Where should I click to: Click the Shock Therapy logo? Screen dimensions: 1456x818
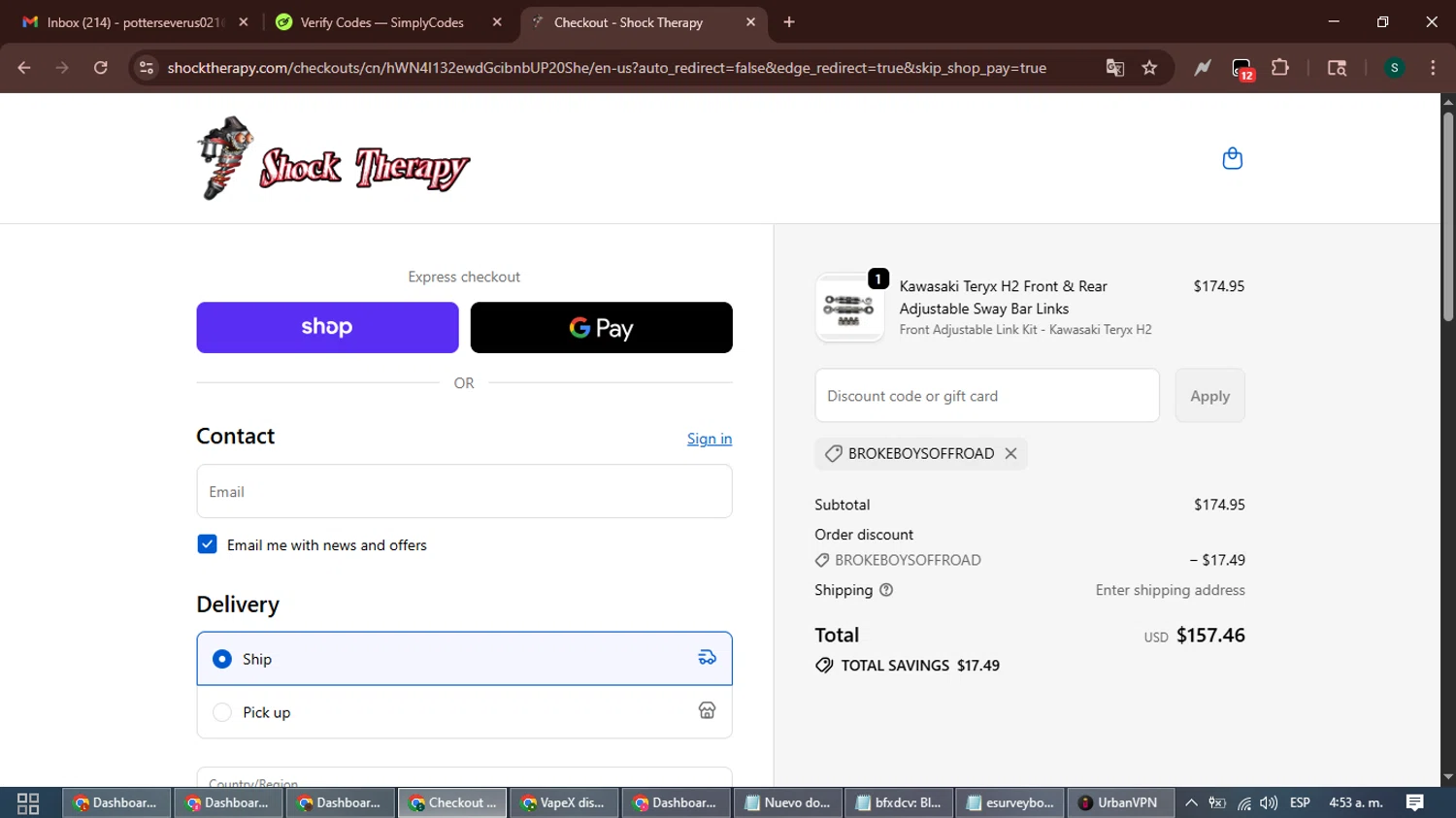[x=333, y=158]
